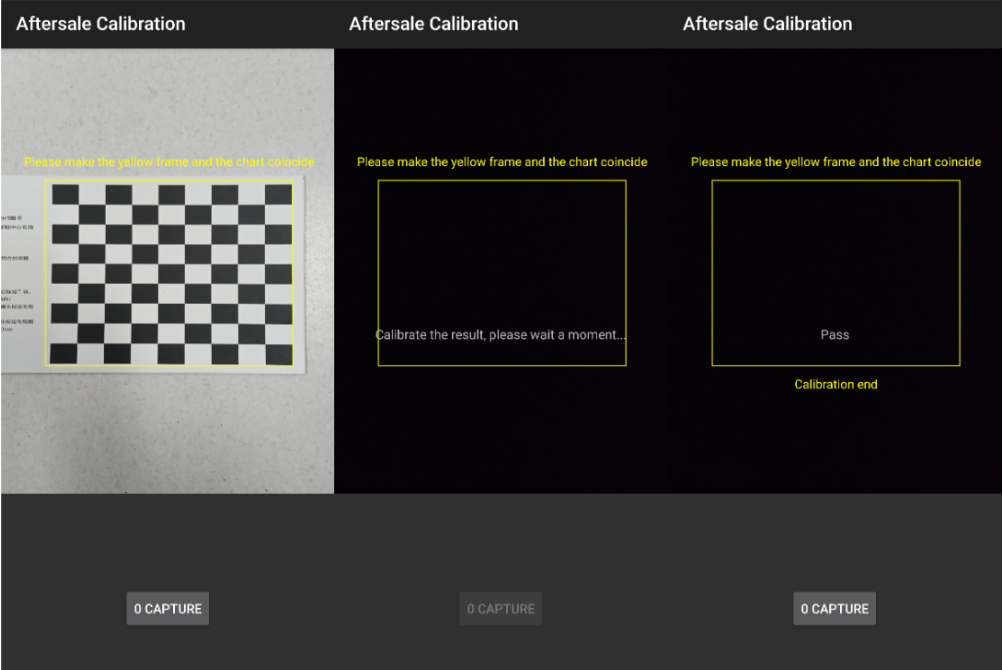Click inside the middle panel's empty yellow frame

(502, 250)
